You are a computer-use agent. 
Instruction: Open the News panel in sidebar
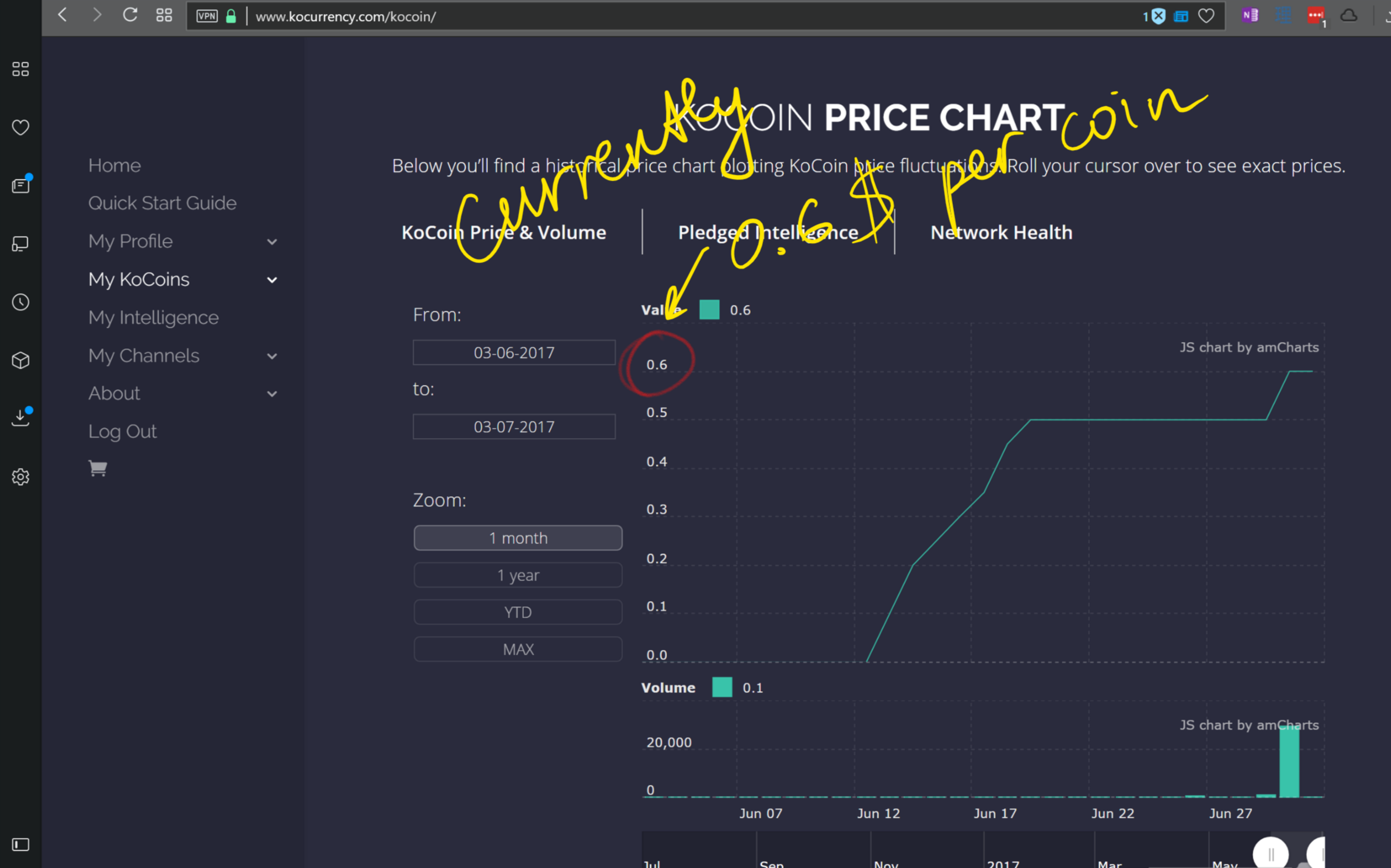tap(21, 185)
